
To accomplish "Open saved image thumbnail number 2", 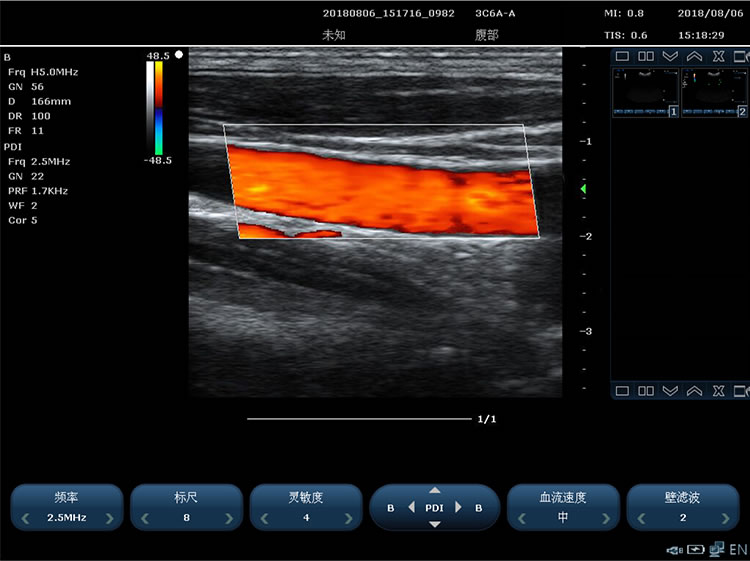I will (x=714, y=92).
